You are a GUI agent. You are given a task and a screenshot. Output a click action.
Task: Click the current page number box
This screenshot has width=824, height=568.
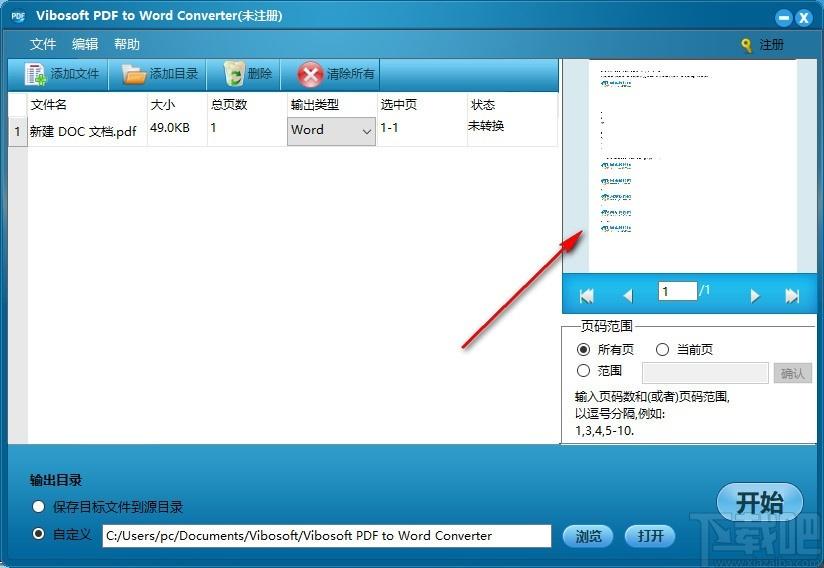pos(677,291)
